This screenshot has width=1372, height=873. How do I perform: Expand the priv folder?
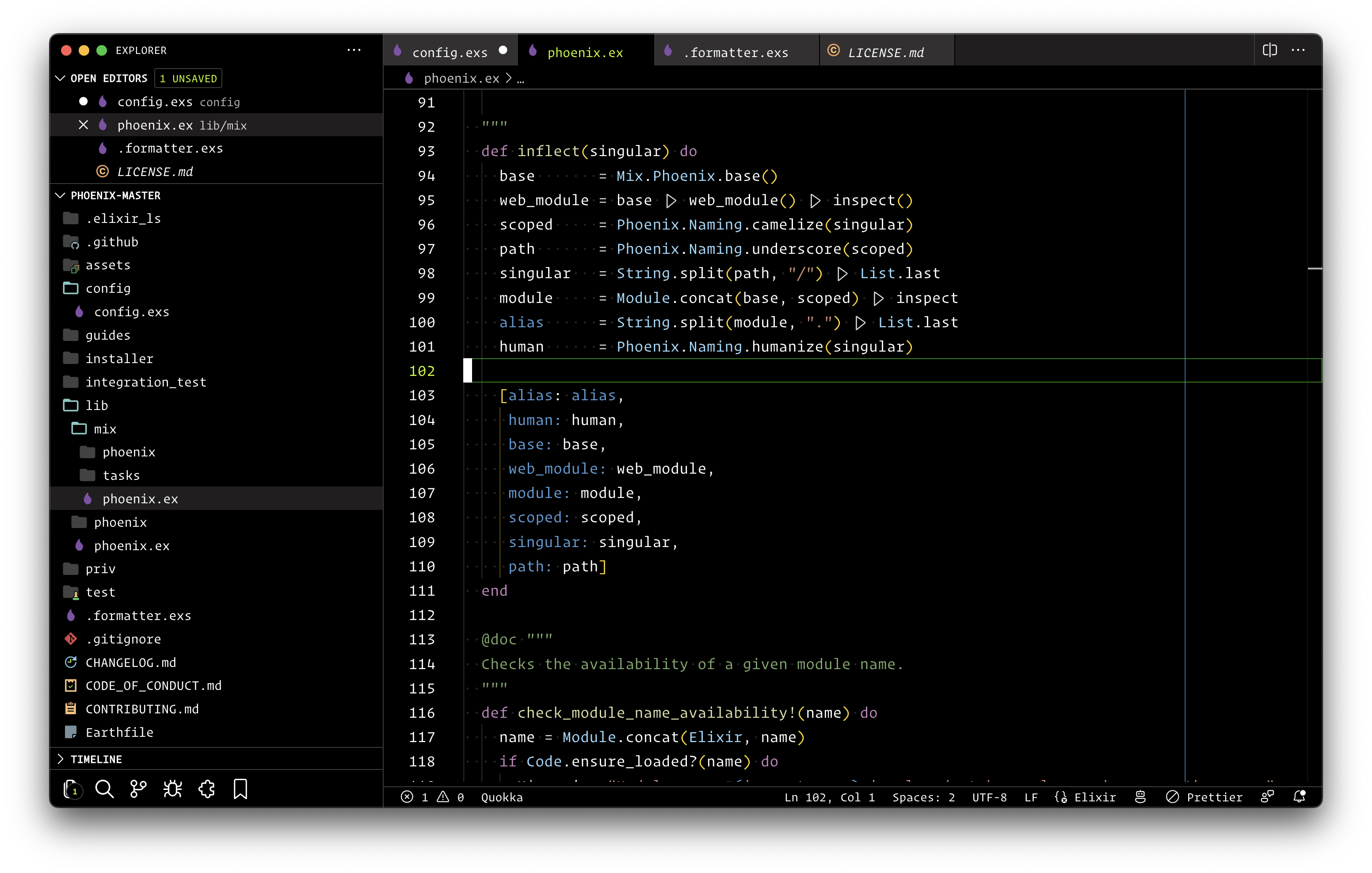click(x=217, y=569)
